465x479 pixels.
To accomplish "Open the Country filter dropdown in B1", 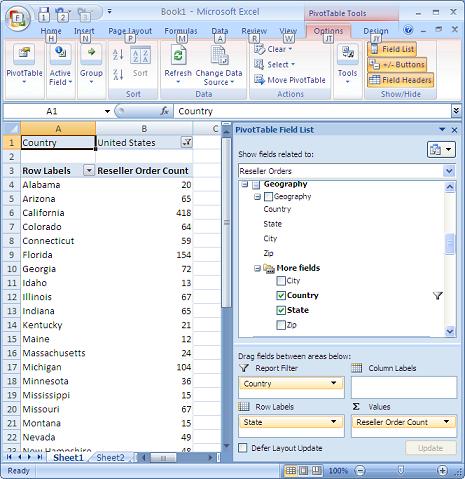I will pos(187,143).
